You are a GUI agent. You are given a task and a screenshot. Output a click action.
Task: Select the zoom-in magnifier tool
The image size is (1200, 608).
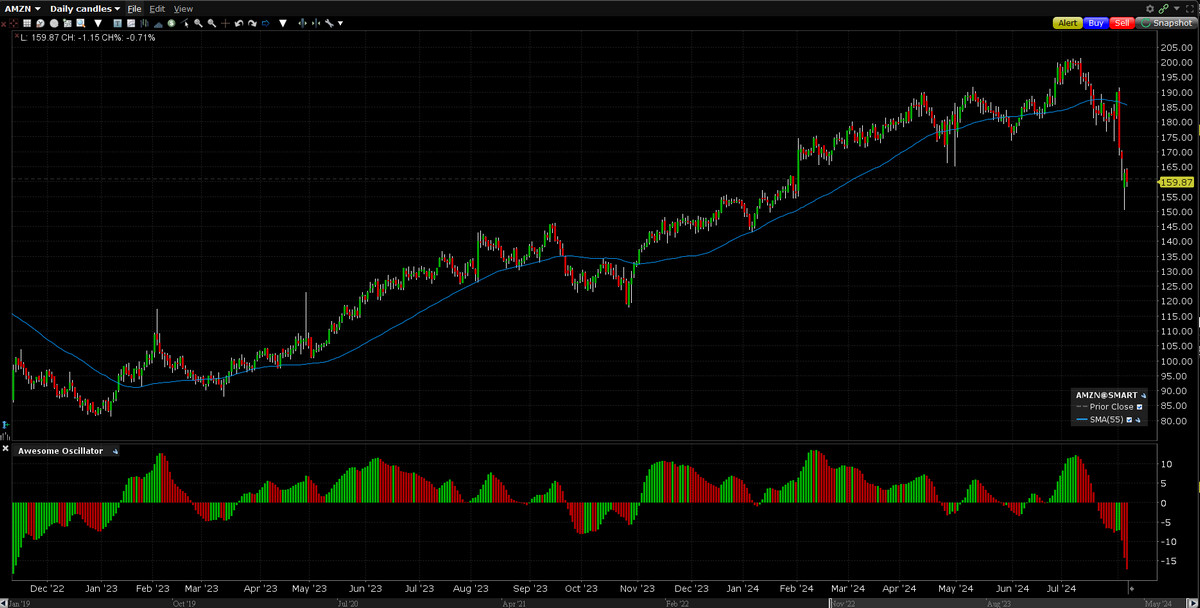[x=198, y=22]
